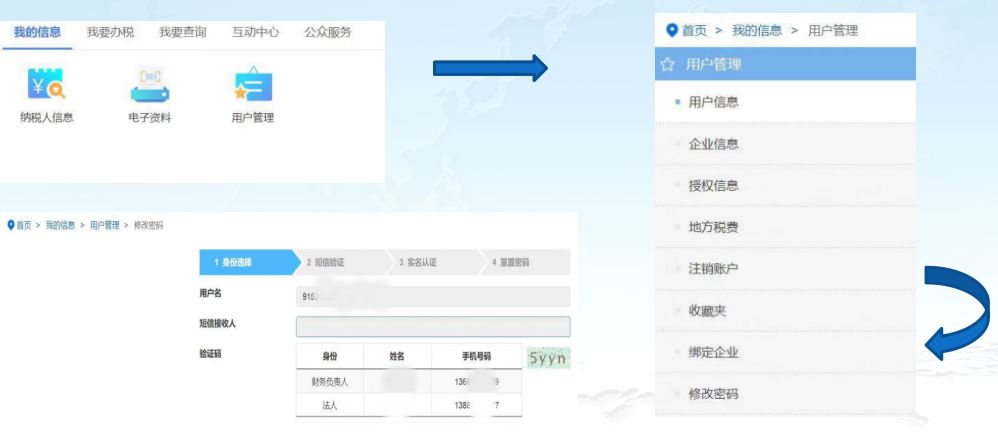This screenshot has width=998, height=432.
Task: Click 我的信息 link in right panel breadcrumb
Action: click(757, 31)
